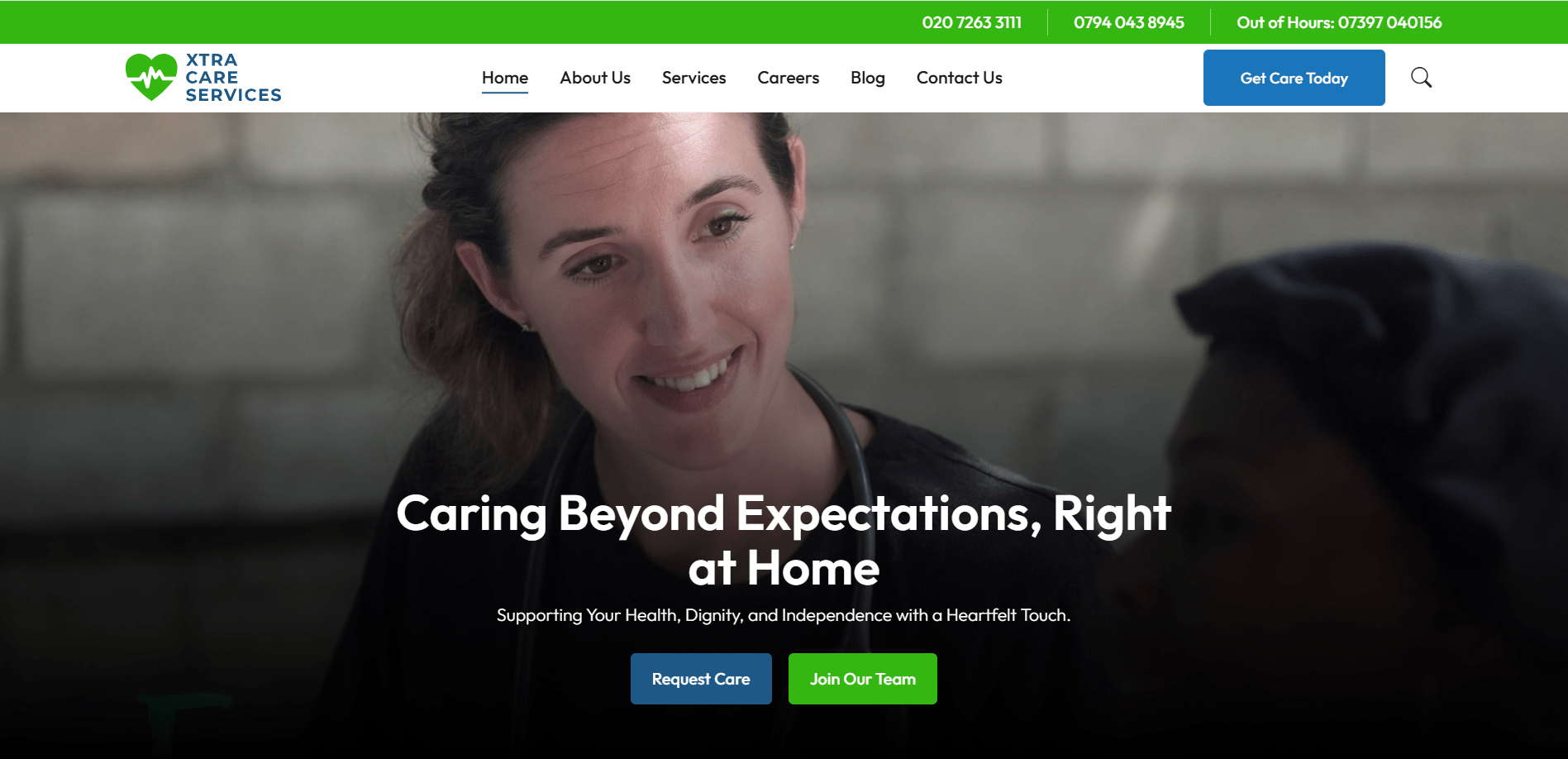Open the About Us page

point(595,78)
